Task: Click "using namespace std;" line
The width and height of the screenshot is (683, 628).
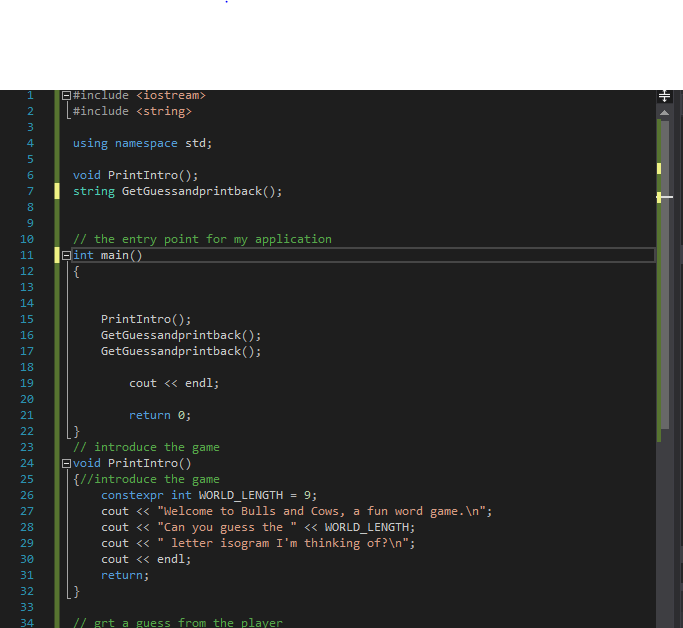Action: click(x=142, y=143)
